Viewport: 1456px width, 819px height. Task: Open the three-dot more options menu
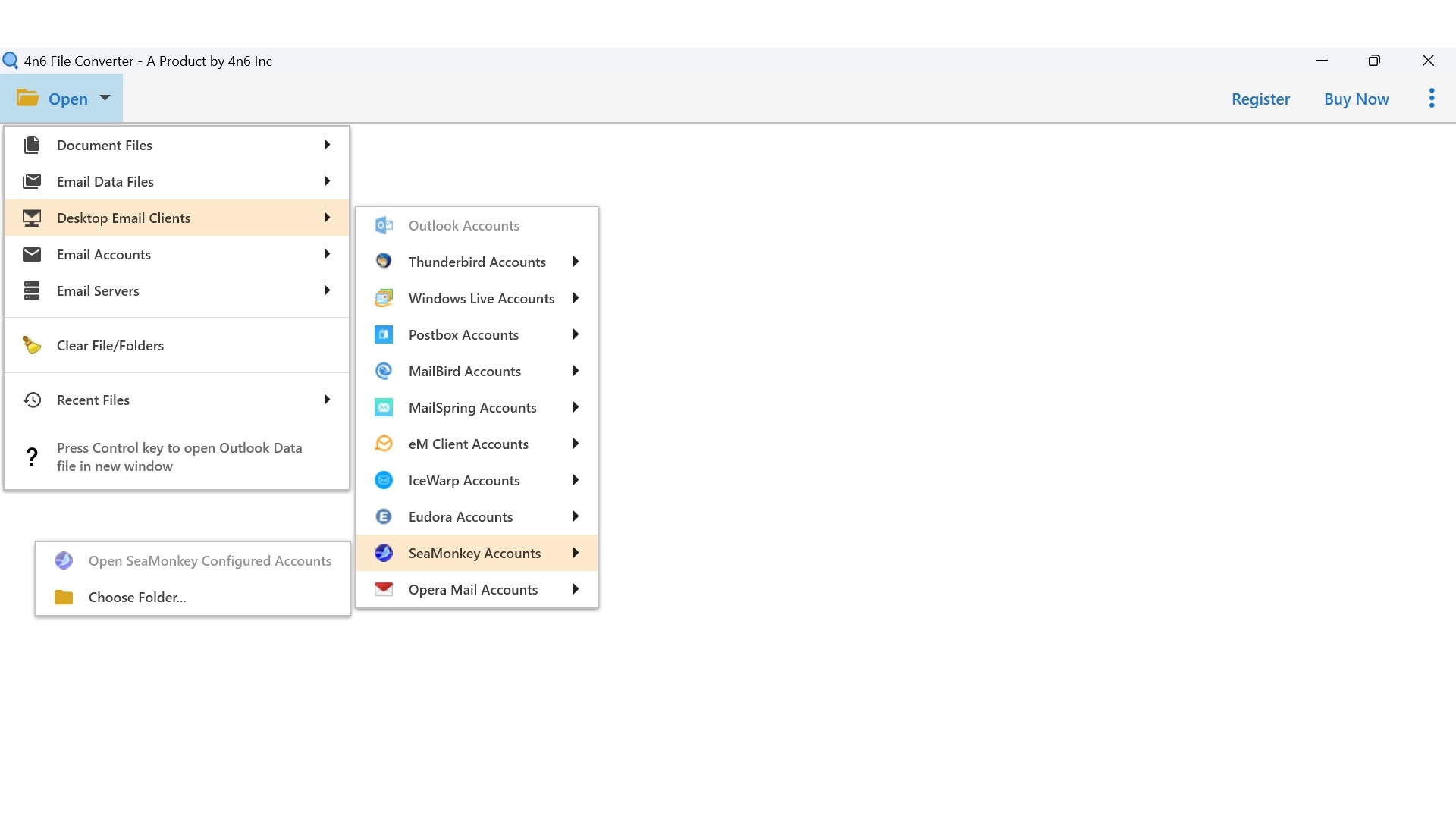(x=1432, y=98)
